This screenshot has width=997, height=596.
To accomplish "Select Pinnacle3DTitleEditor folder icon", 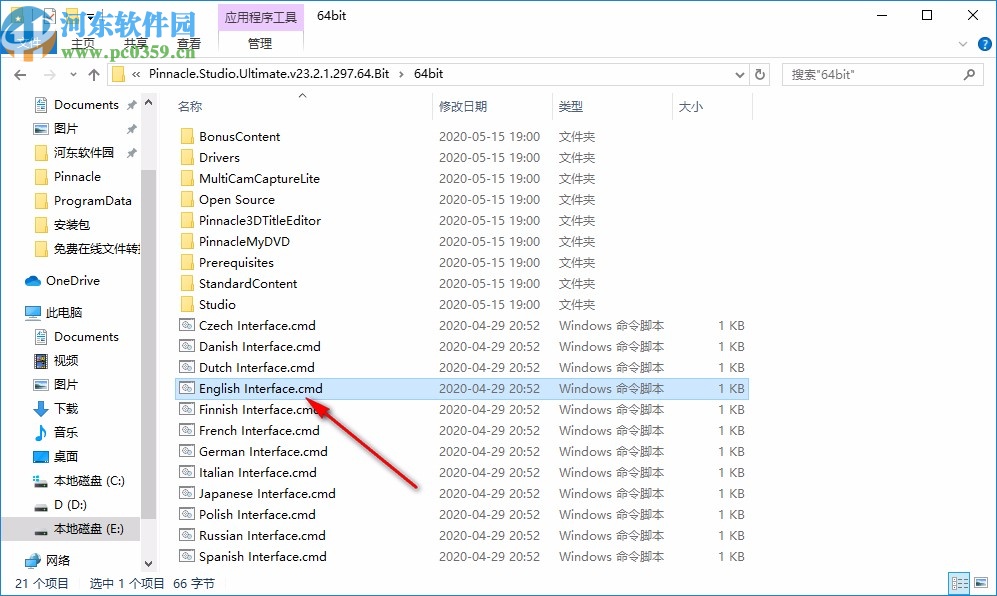I will point(187,220).
